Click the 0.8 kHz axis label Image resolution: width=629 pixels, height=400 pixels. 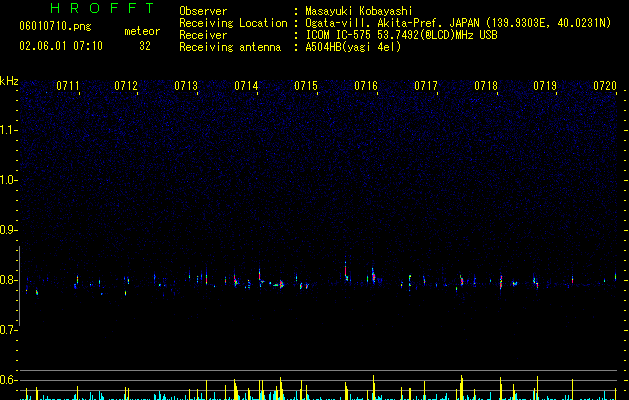point(8,280)
